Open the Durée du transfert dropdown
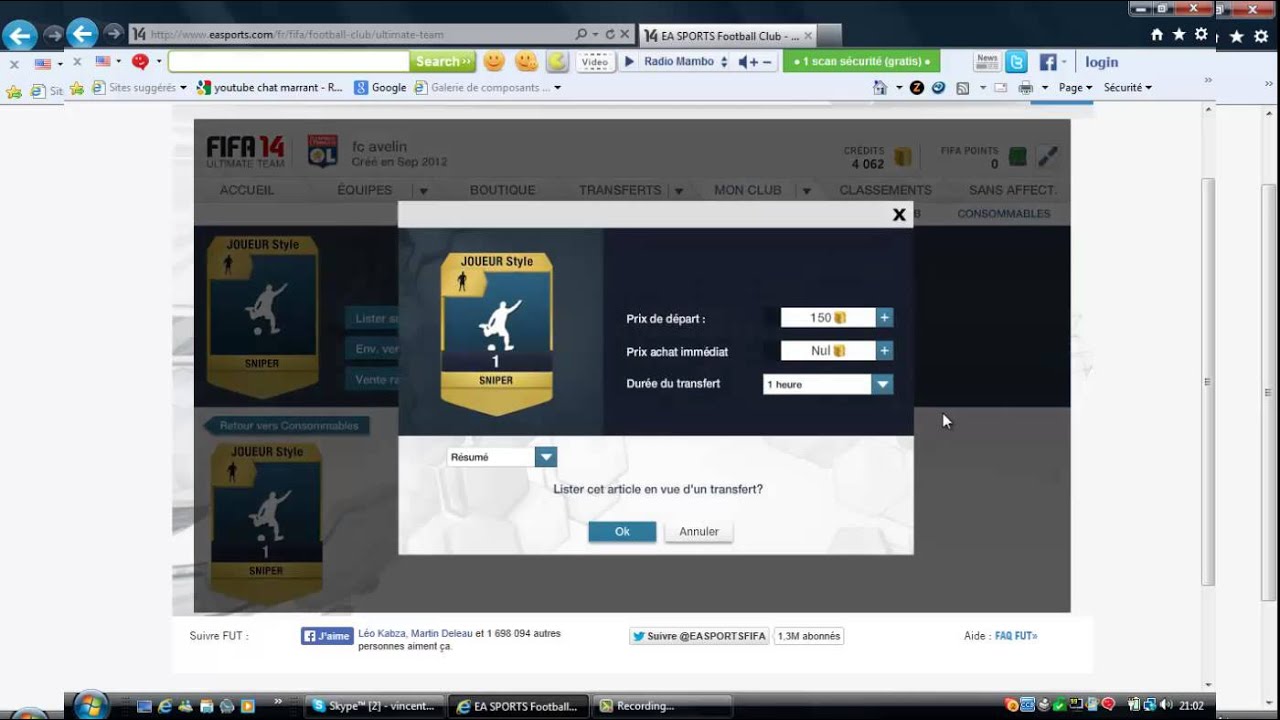Screen dimensions: 1280x720 (828, 384)
